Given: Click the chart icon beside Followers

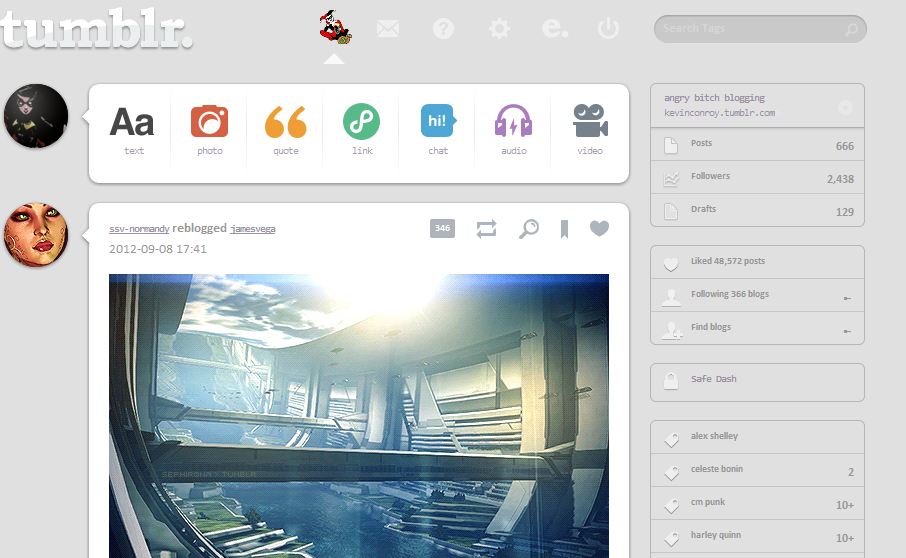Looking at the screenshot, I should (671, 179).
